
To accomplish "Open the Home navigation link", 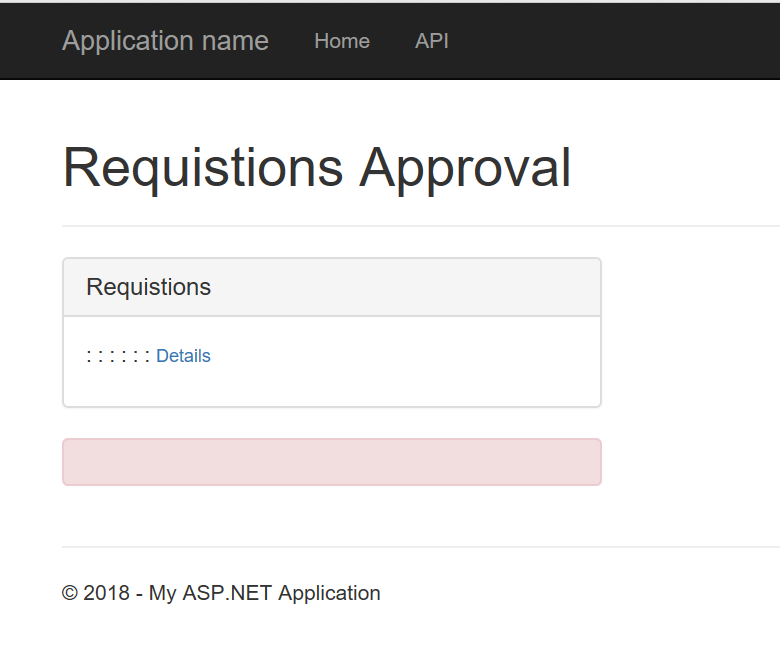I will [x=342, y=41].
